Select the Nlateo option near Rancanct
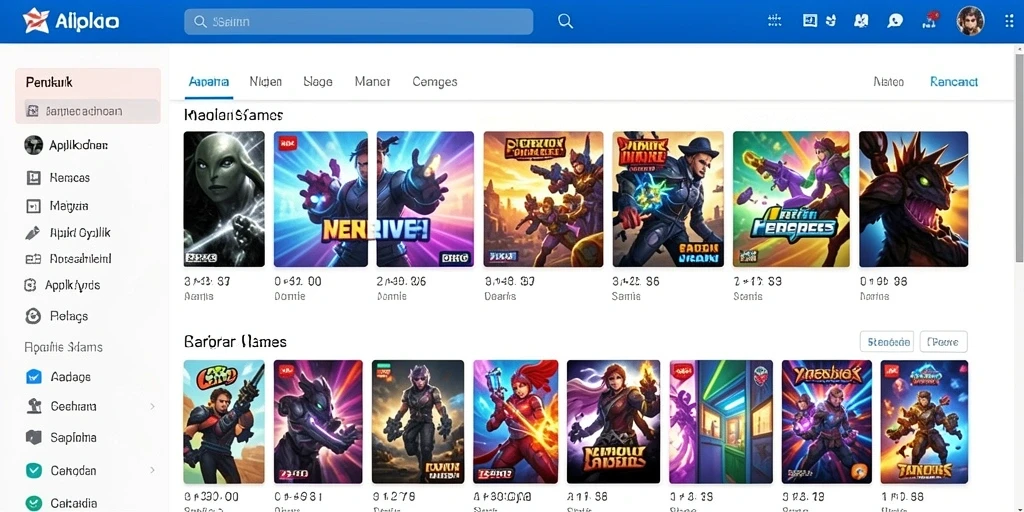 (889, 82)
